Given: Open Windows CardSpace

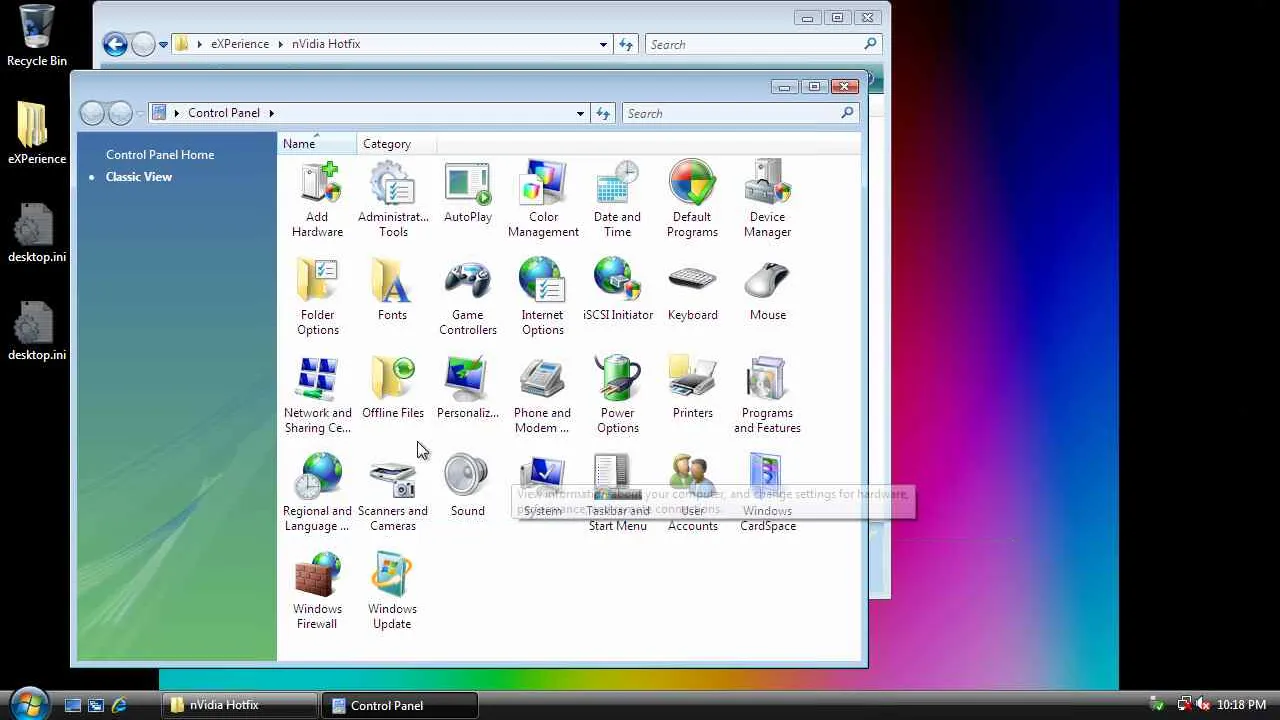Looking at the screenshot, I should coord(768,494).
